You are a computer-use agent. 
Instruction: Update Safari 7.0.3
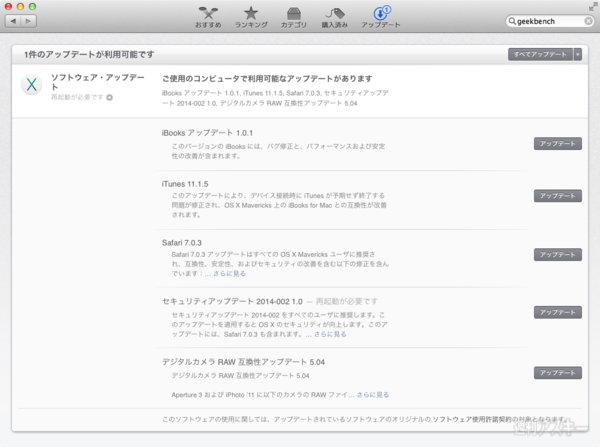[x=558, y=254]
